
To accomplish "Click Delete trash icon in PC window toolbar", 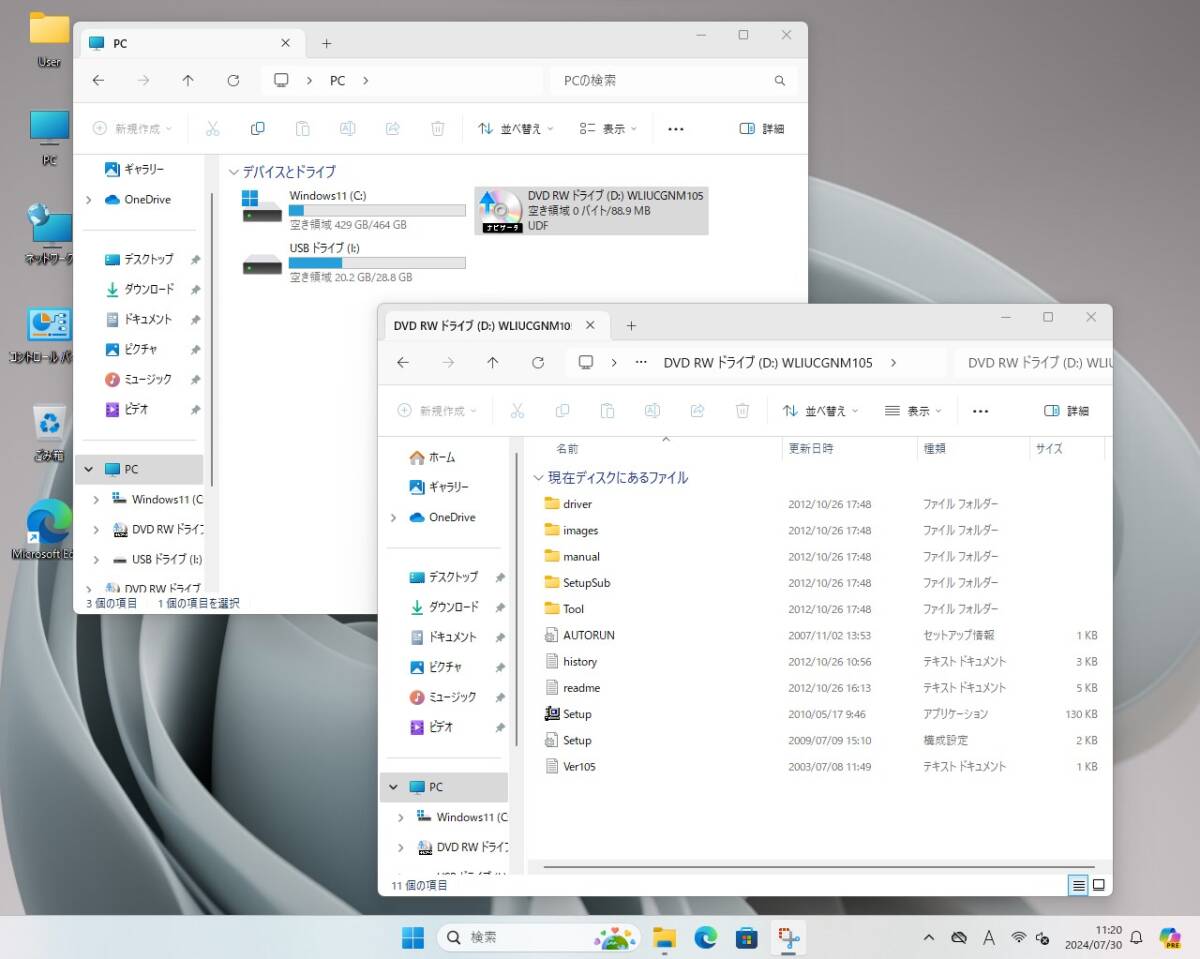I will pos(437,129).
